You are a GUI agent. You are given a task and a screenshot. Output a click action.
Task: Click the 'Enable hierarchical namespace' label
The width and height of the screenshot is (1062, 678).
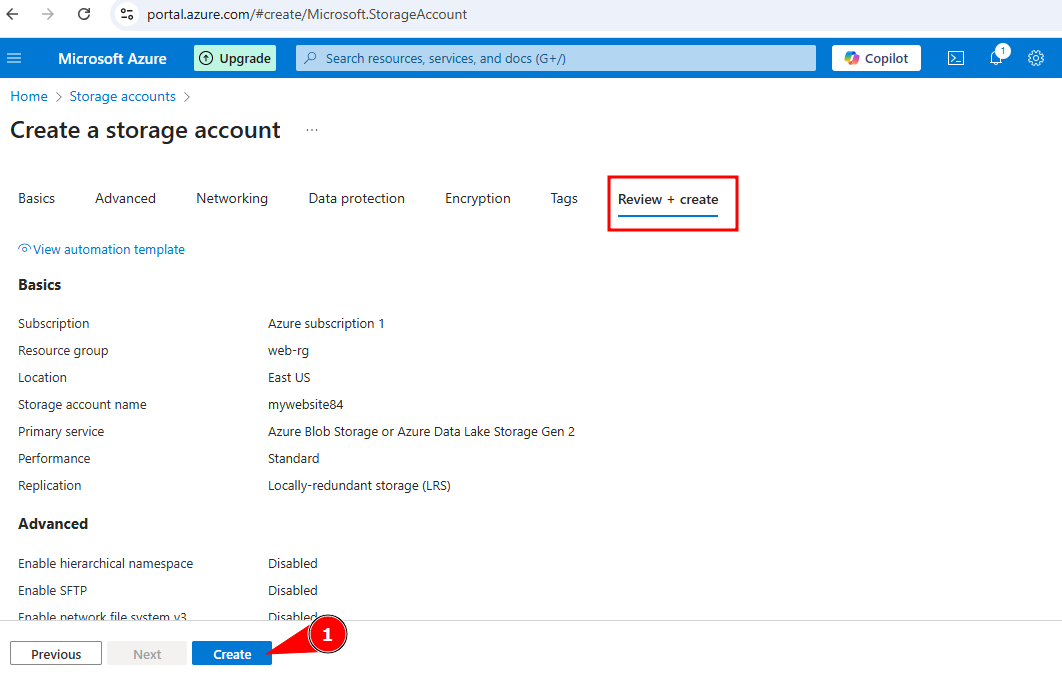pos(106,564)
